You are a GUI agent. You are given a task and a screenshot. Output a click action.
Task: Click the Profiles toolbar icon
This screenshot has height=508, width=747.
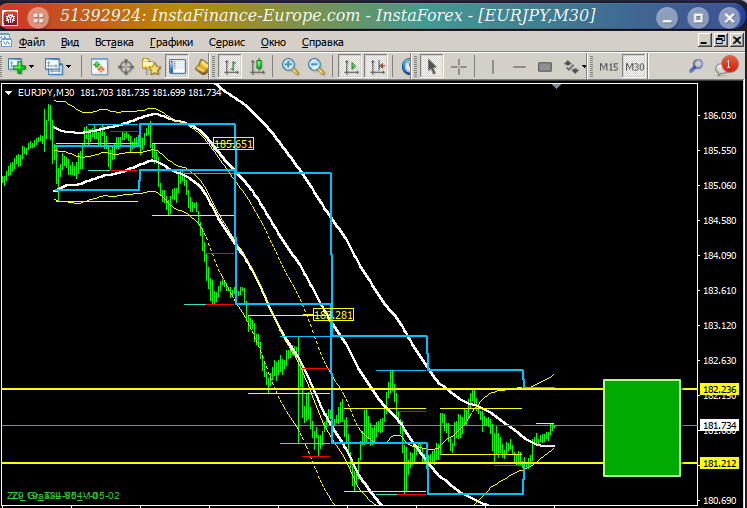tap(54, 66)
